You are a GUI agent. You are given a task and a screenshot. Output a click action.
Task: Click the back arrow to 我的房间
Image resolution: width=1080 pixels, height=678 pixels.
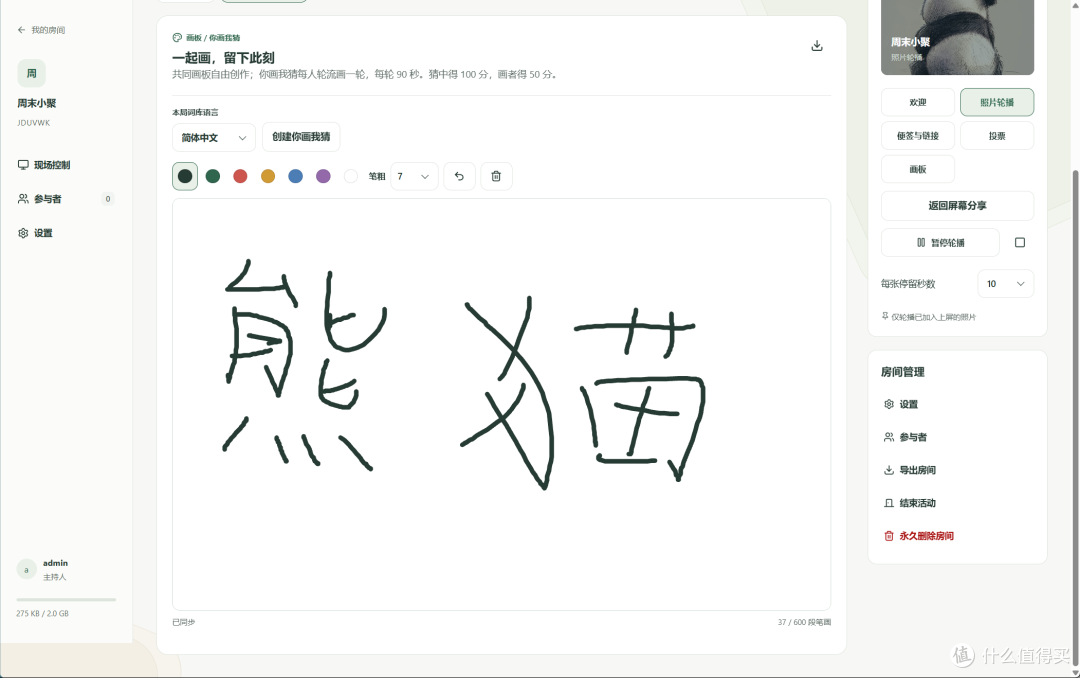pos(21,30)
